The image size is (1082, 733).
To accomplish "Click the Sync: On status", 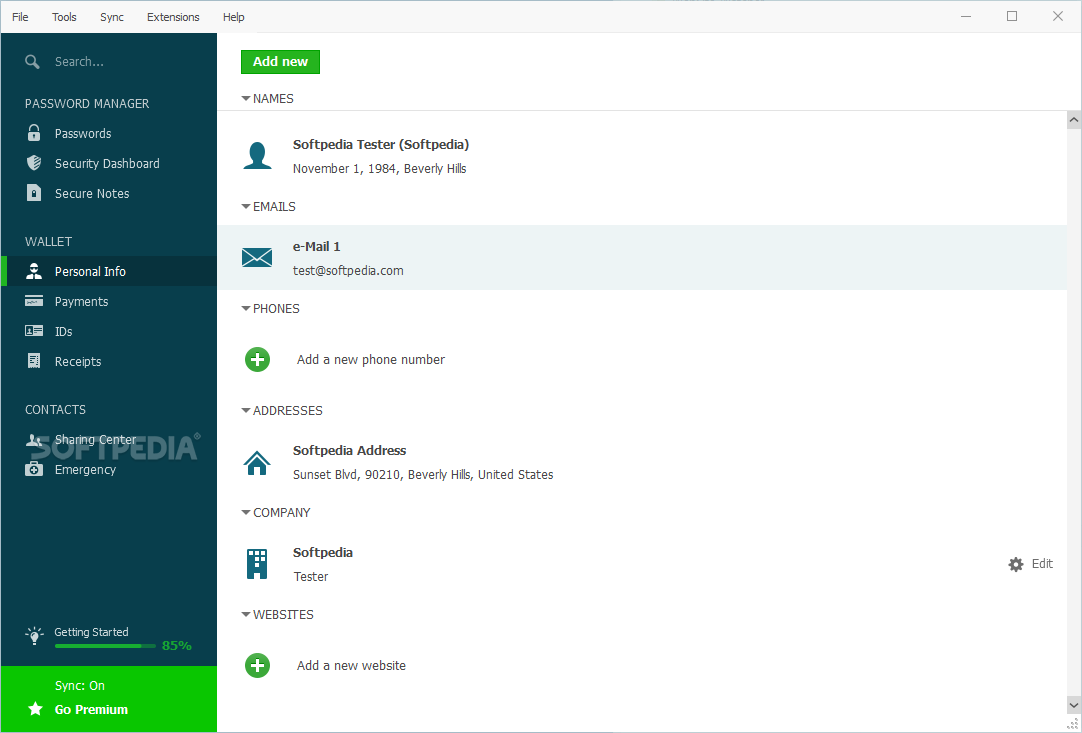I will point(80,685).
